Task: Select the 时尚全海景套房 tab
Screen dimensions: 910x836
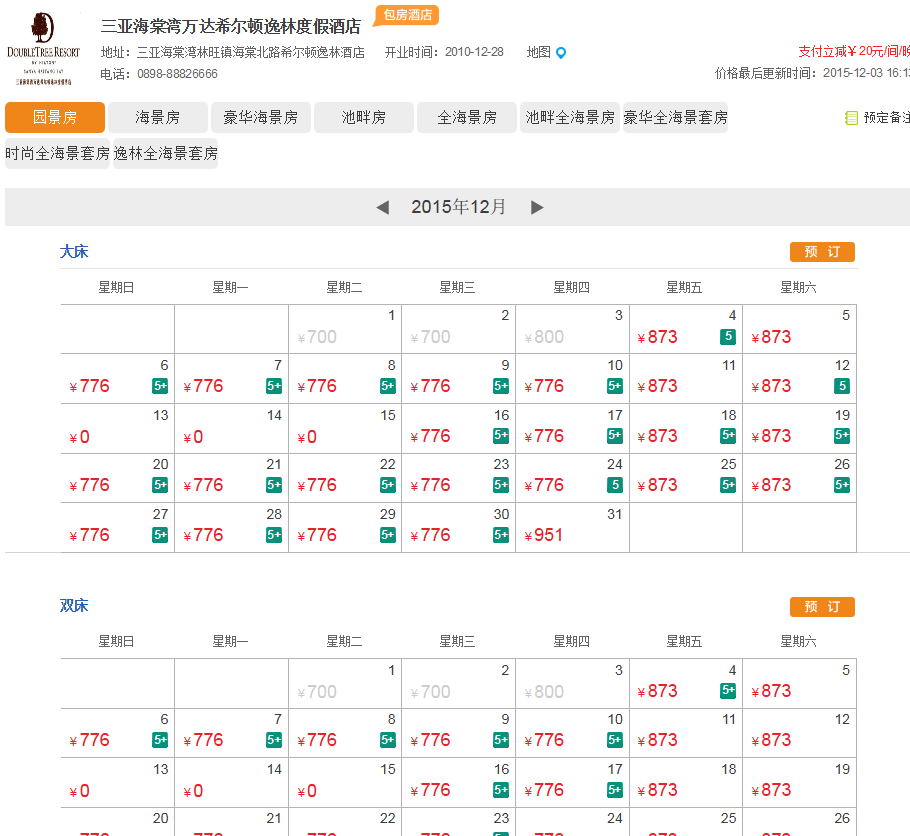Action: (x=57, y=154)
